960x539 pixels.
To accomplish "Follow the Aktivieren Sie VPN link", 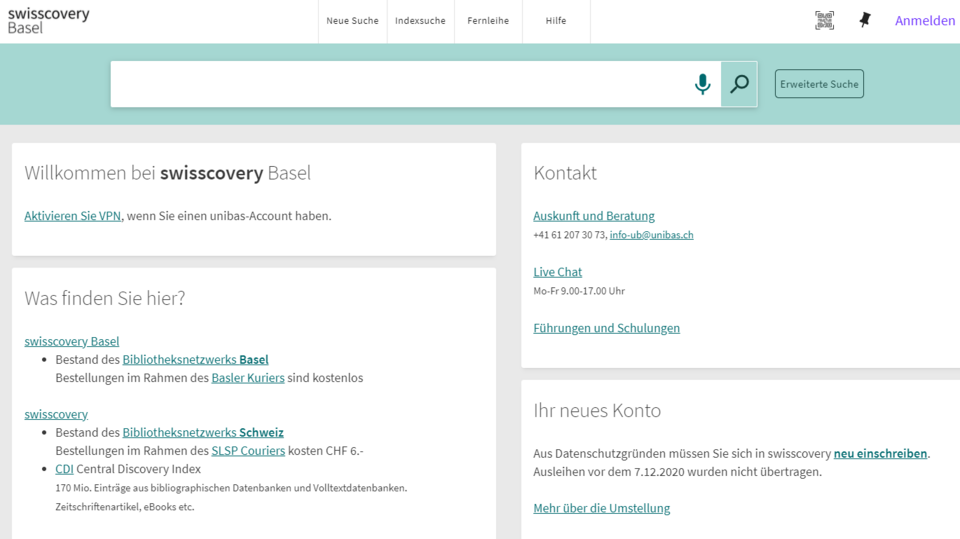I will (x=73, y=216).
